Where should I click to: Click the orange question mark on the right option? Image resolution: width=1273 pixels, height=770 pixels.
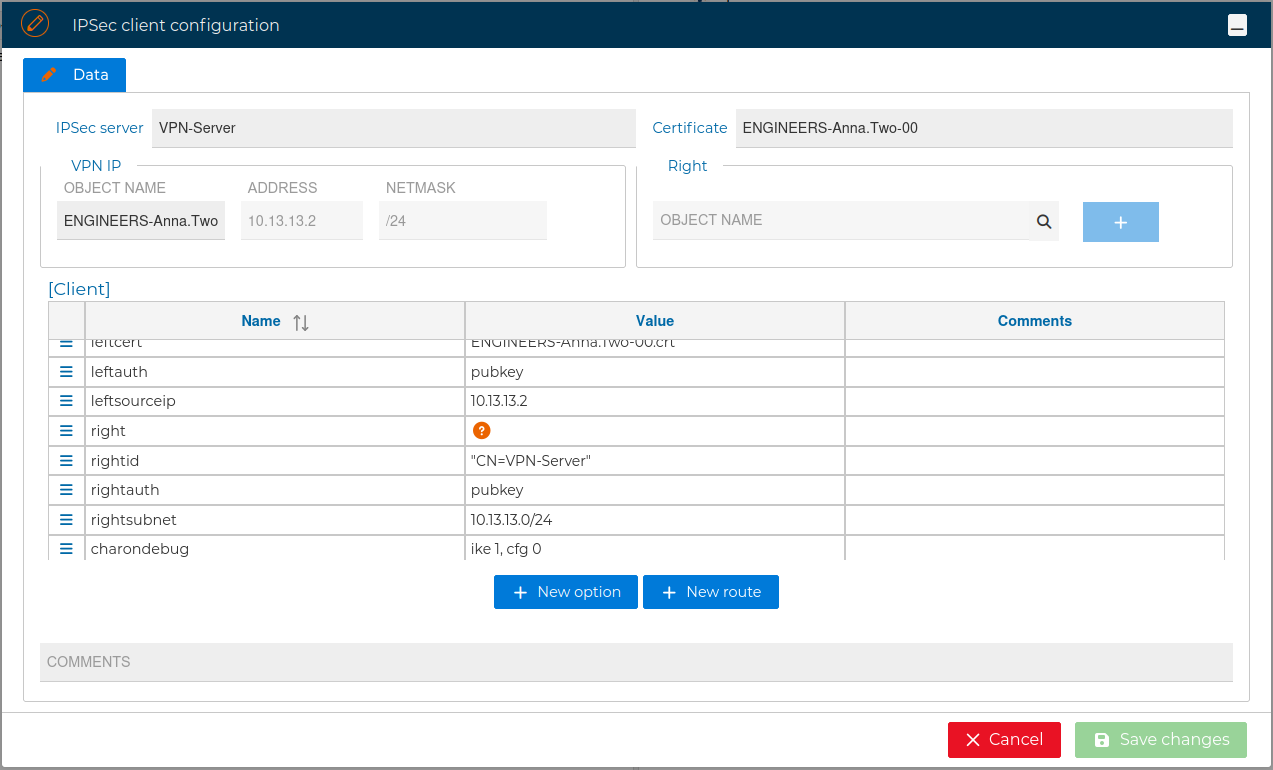click(x=481, y=430)
